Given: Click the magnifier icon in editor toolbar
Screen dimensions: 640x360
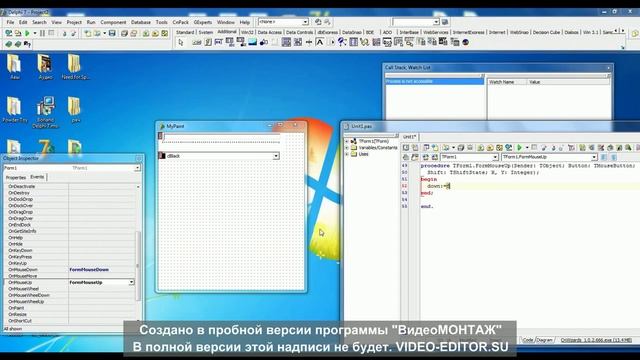Looking at the screenshot, I should coord(628,147).
